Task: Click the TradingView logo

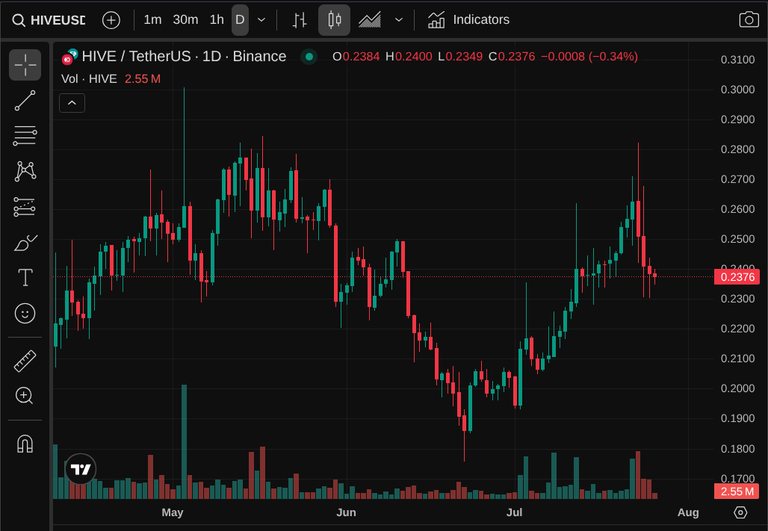Action: coord(81,469)
